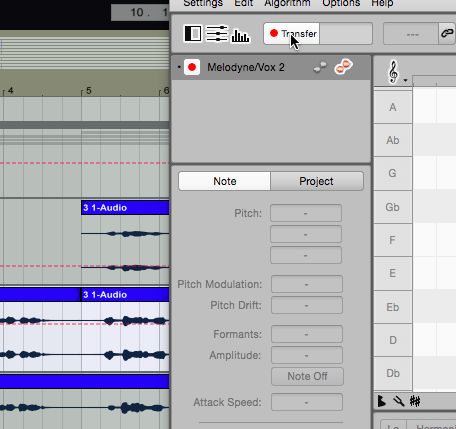Click the Pitch Drift field
The image size is (456, 429).
coord(307,305)
